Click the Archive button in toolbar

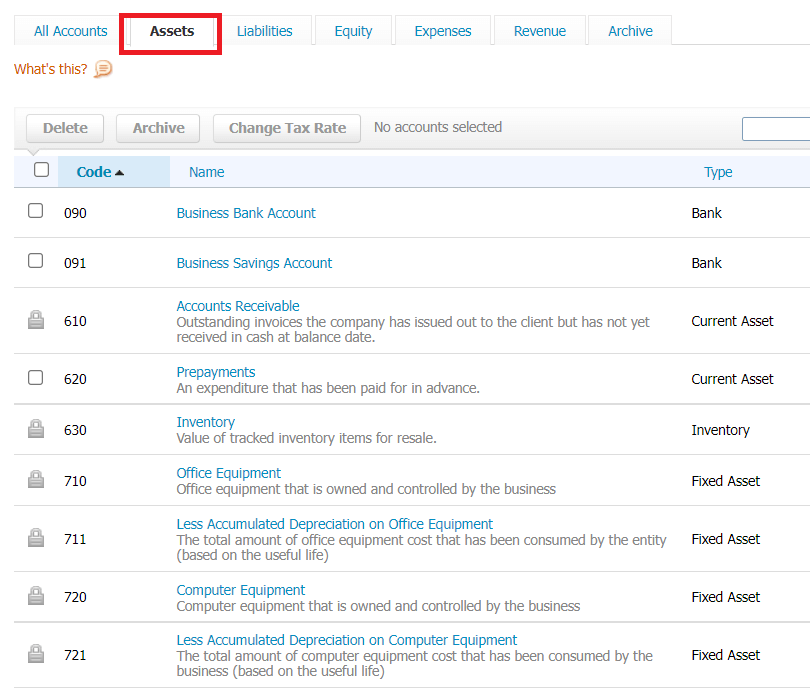[x=158, y=128]
